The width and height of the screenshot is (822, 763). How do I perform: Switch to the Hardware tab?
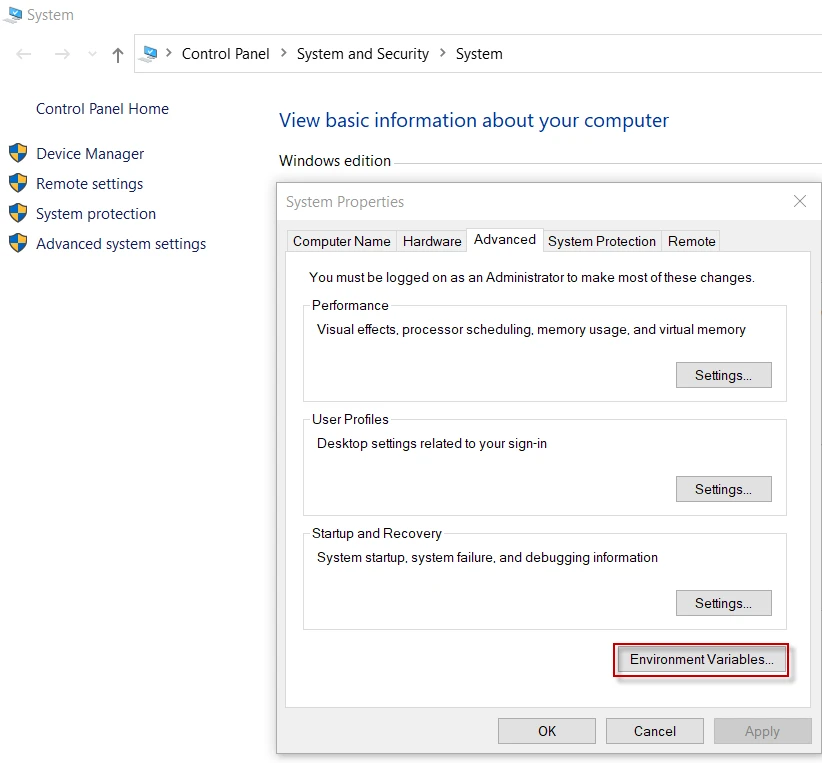(x=432, y=241)
